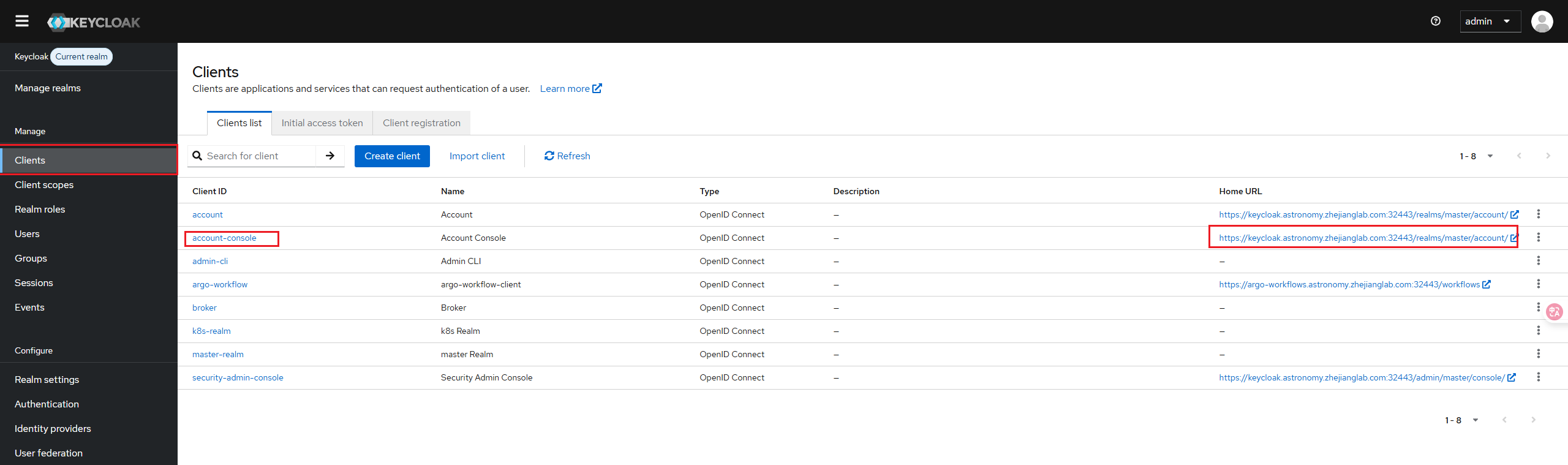This screenshot has height=465, width=1568.
Task: Open kebab menu for admin-cli row
Action: [x=1538, y=261]
